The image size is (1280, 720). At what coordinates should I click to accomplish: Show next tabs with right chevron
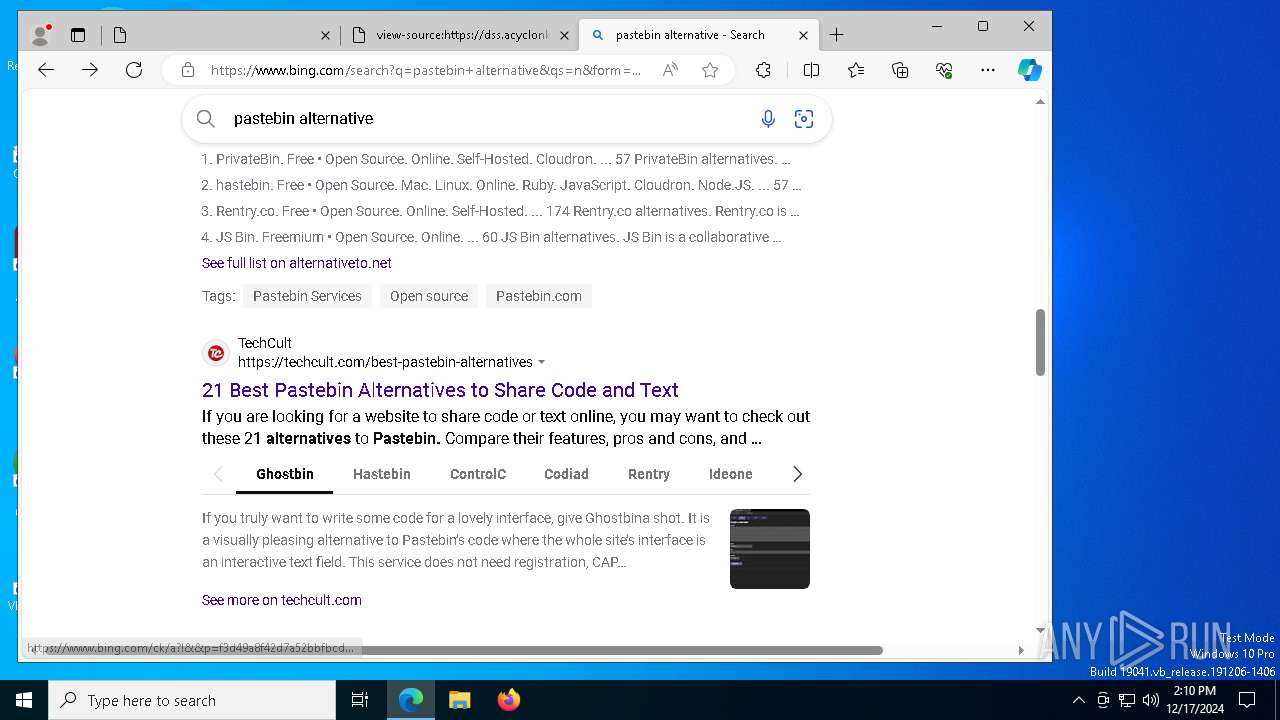797,474
